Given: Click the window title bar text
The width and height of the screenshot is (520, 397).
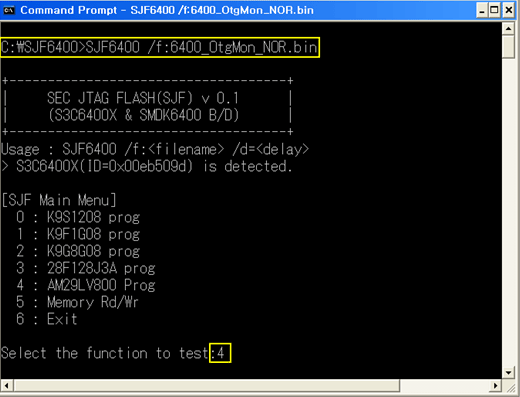Looking at the screenshot, I should (167, 10).
